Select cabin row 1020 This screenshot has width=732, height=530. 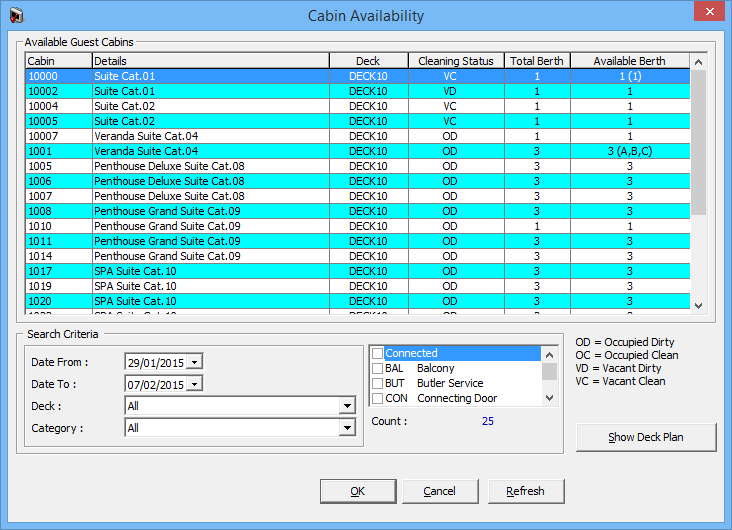358,301
